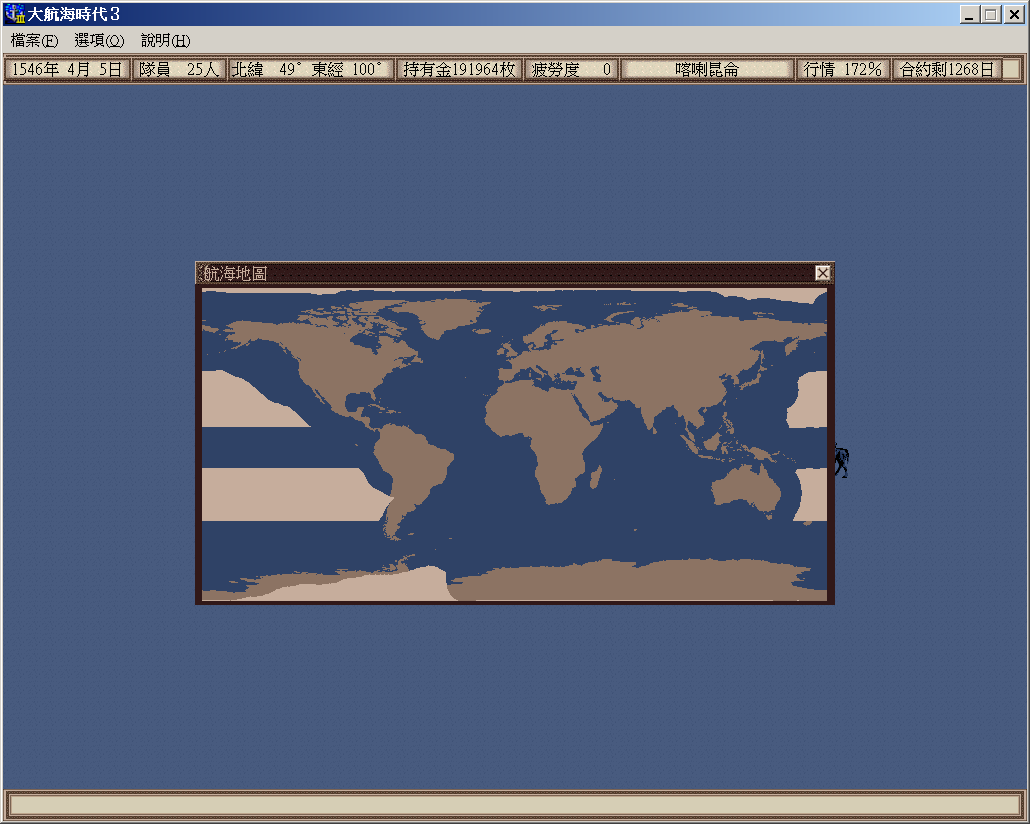Click the 喀喇昆侖 location name panel
The width and height of the screenshot is (1030, 824).
tap(707, 69)
